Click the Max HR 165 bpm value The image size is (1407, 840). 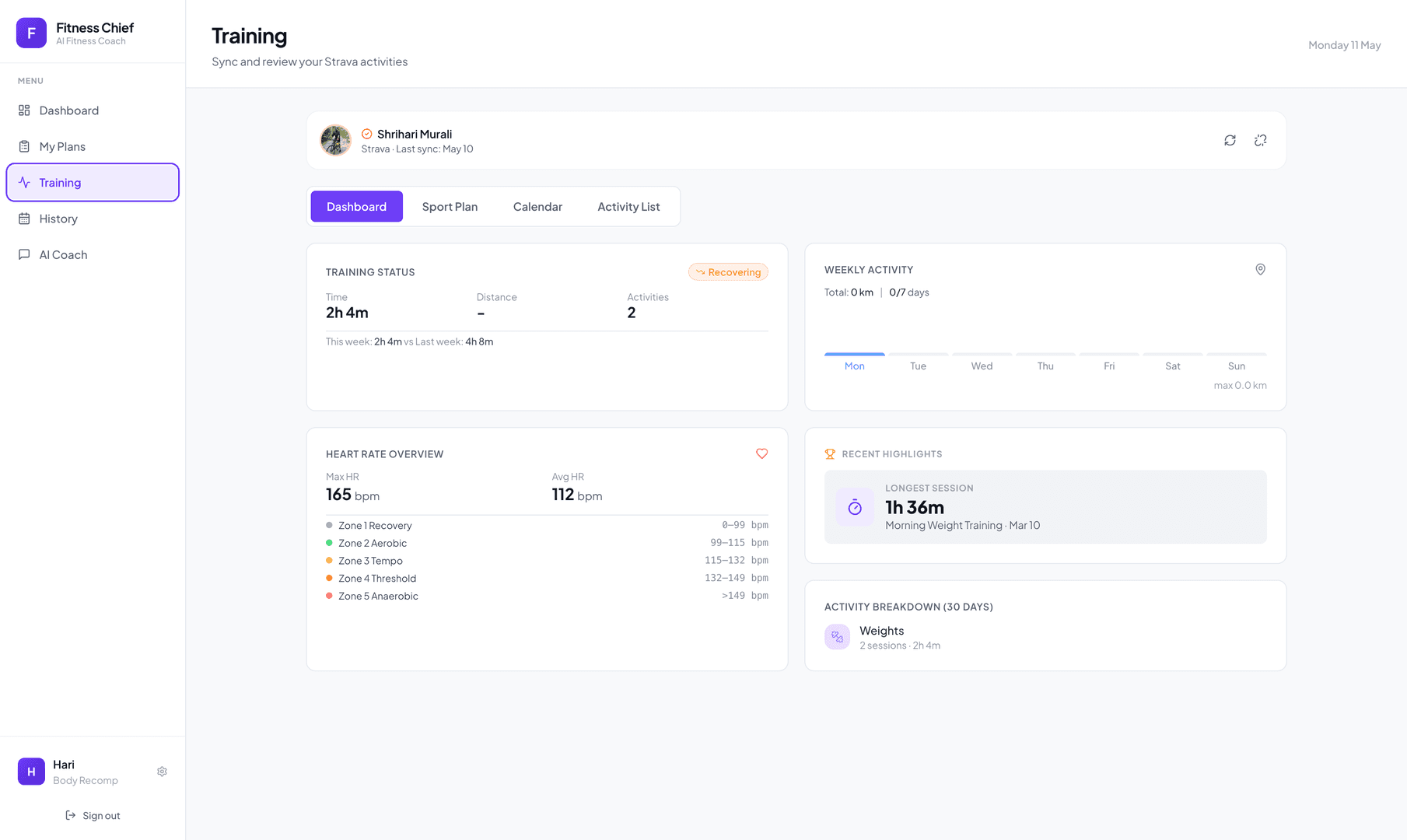pos(352,495)
